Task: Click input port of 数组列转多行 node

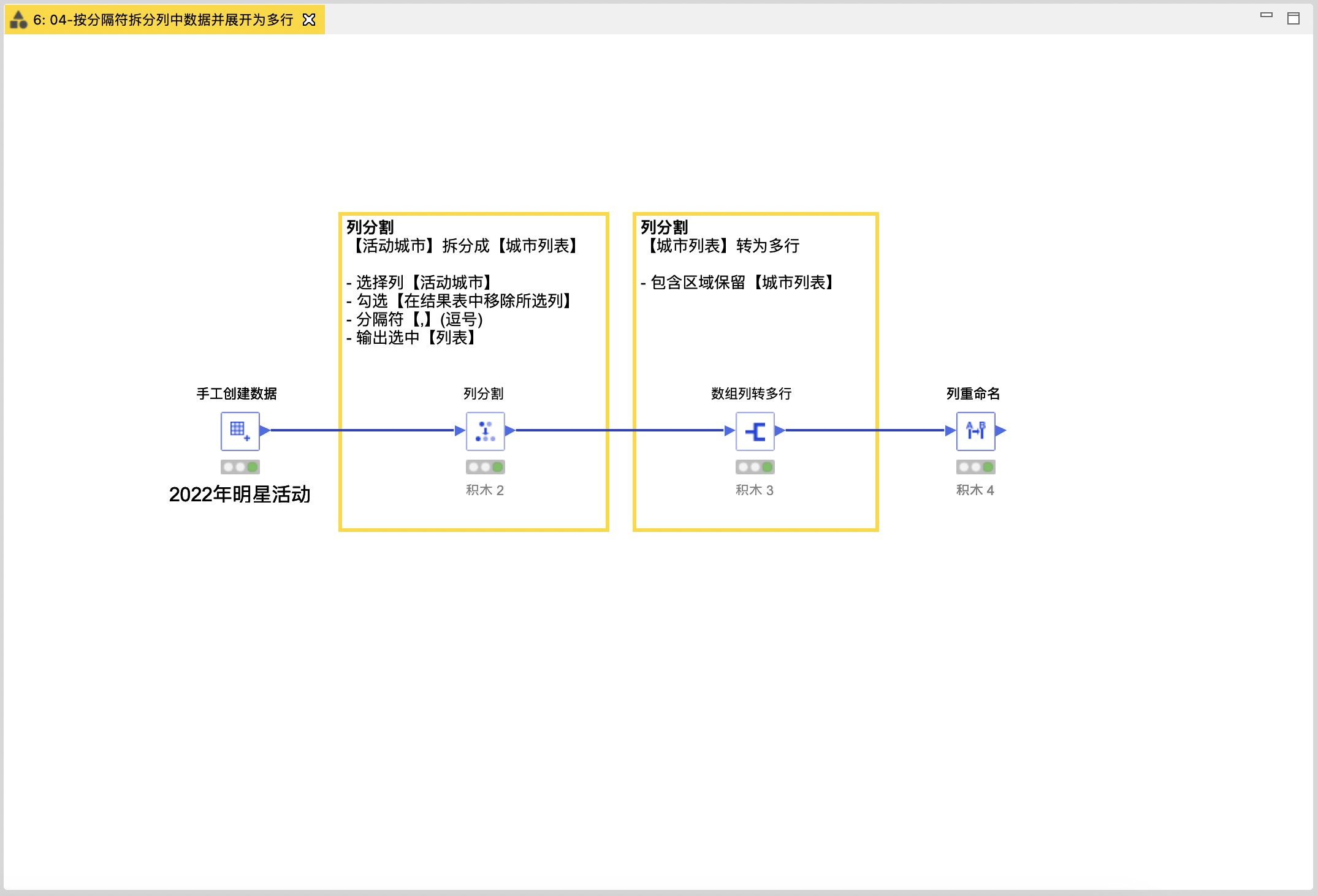Action: (729, 431)
